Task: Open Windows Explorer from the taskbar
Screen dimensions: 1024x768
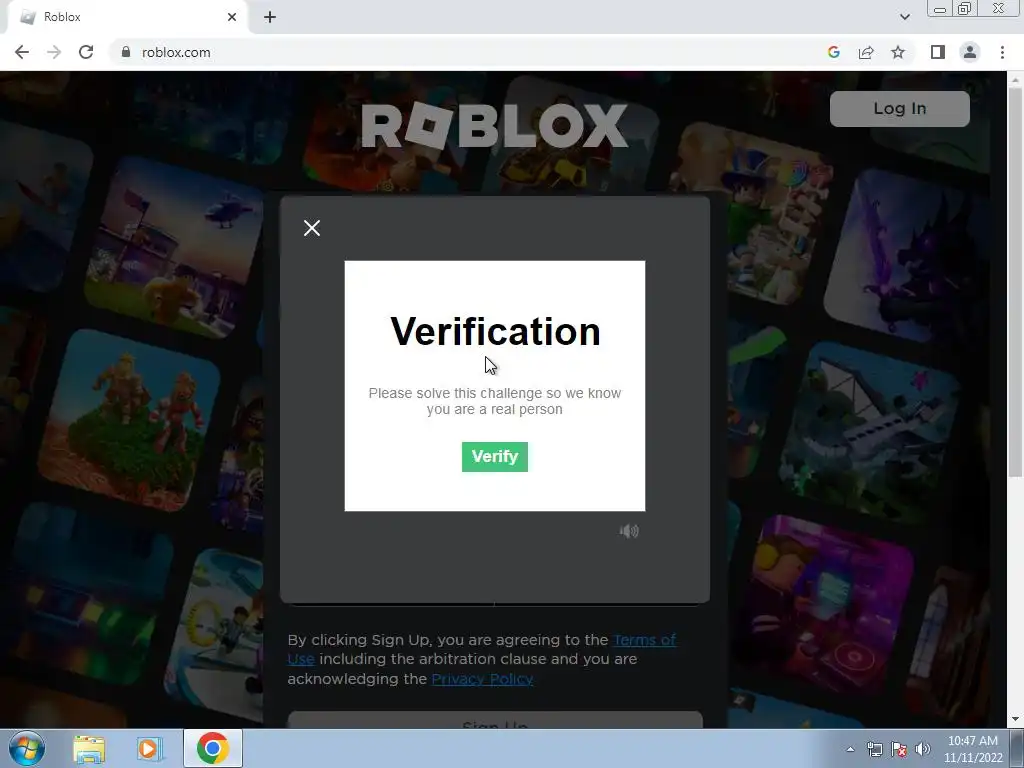Action: pos(89,748)
